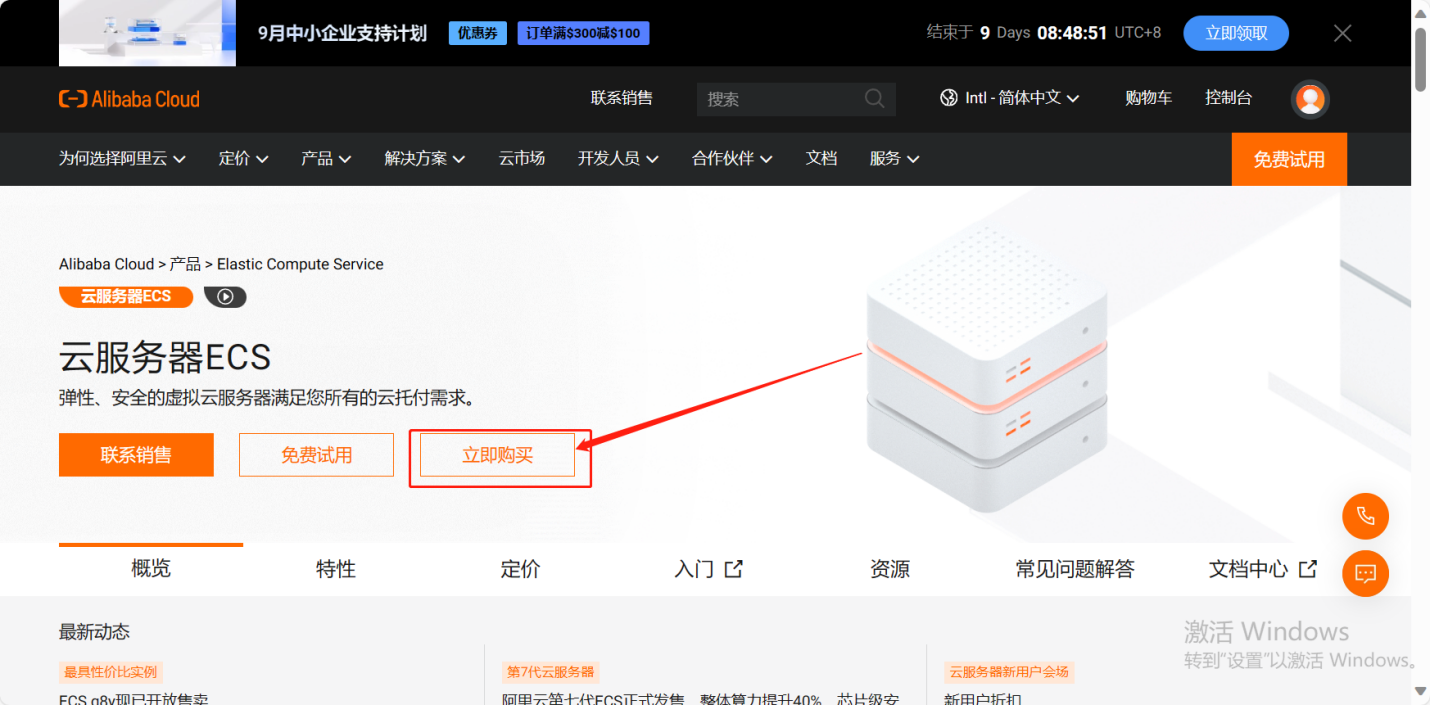1430x705 pixels.
Task: Expand the 为何选择阿里云 menu
Action: [x=122, y=158]
